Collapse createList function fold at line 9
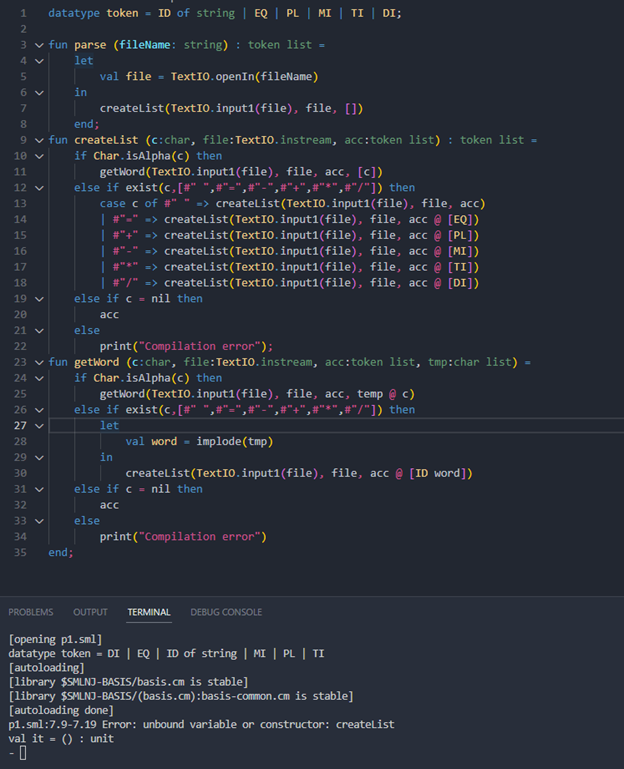This screenshot has width=624, height=769. coord(39,140)
